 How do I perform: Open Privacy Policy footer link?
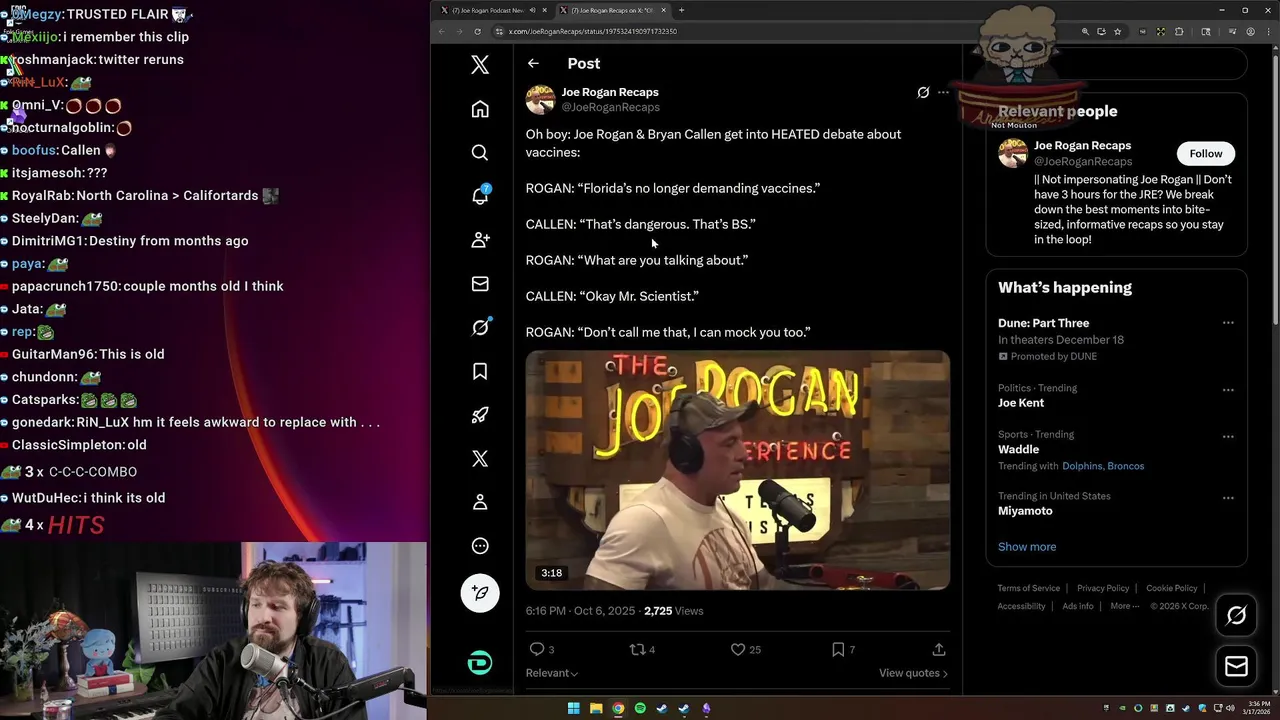coord(1103,588)
